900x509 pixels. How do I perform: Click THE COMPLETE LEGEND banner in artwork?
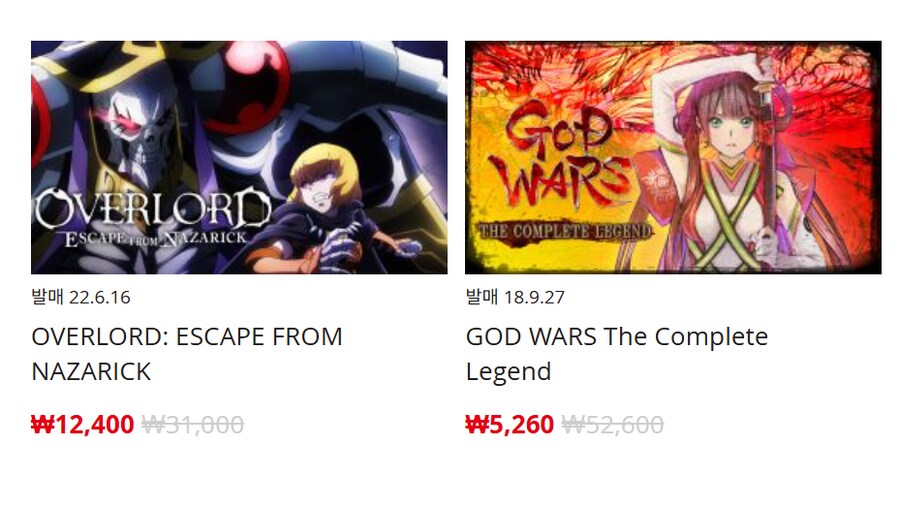[565, 231]
